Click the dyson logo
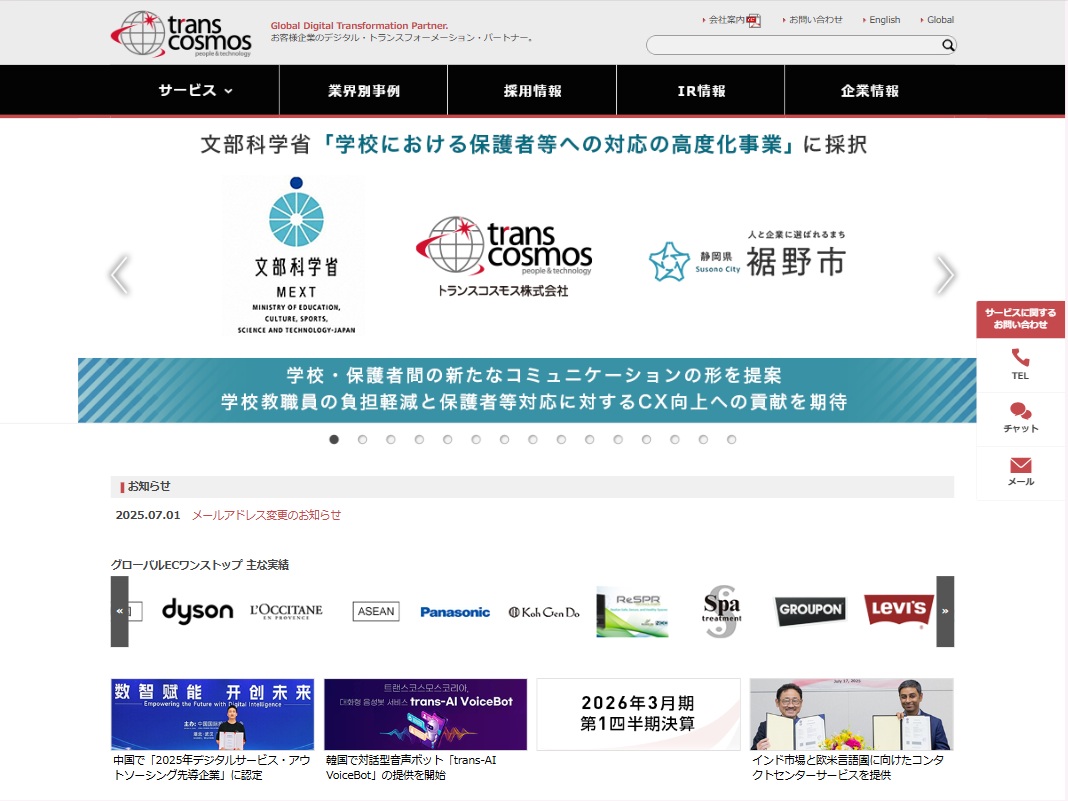 tap(198, 611)
